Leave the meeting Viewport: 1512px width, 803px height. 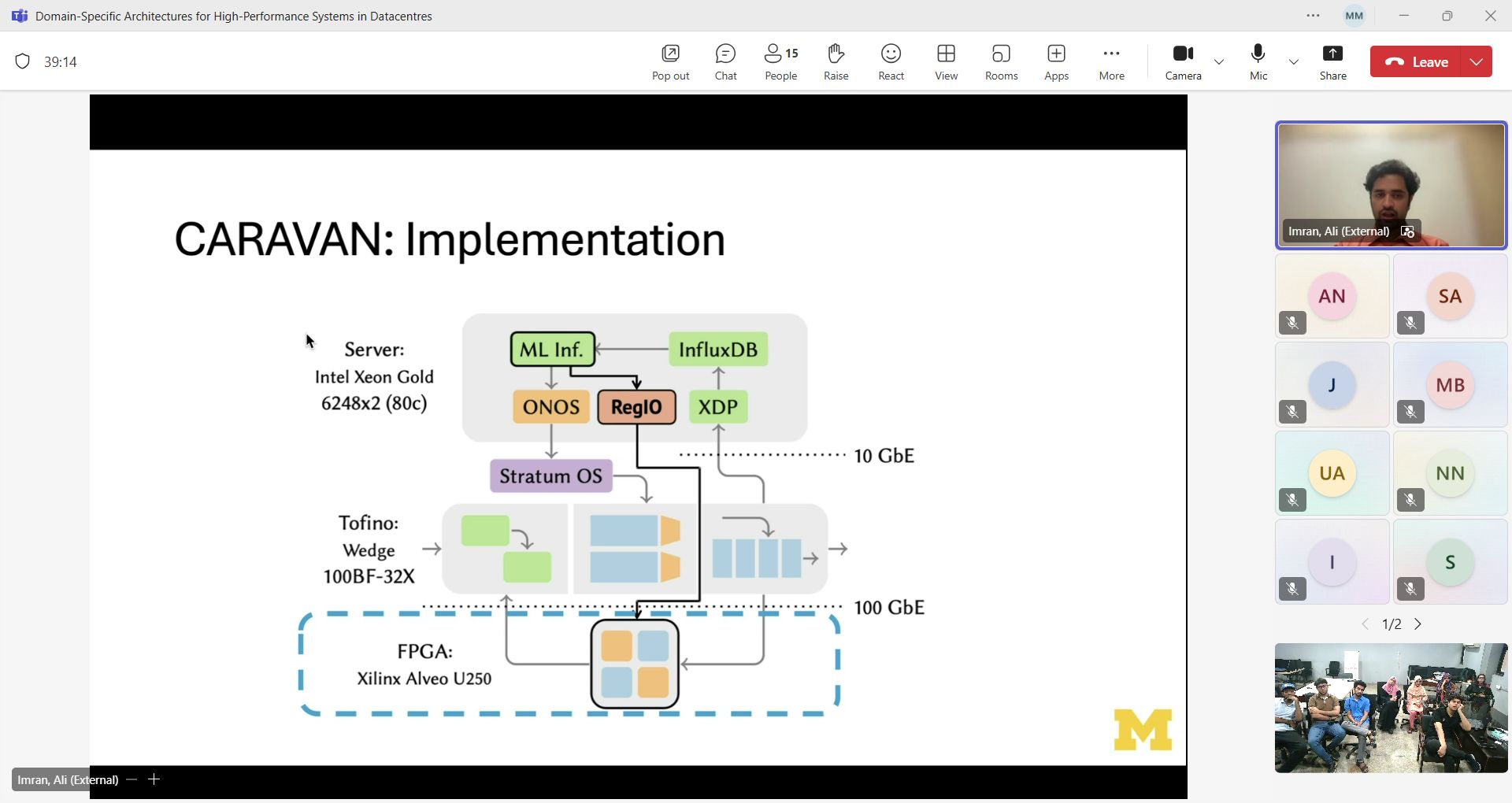(x=1417, y=61)
